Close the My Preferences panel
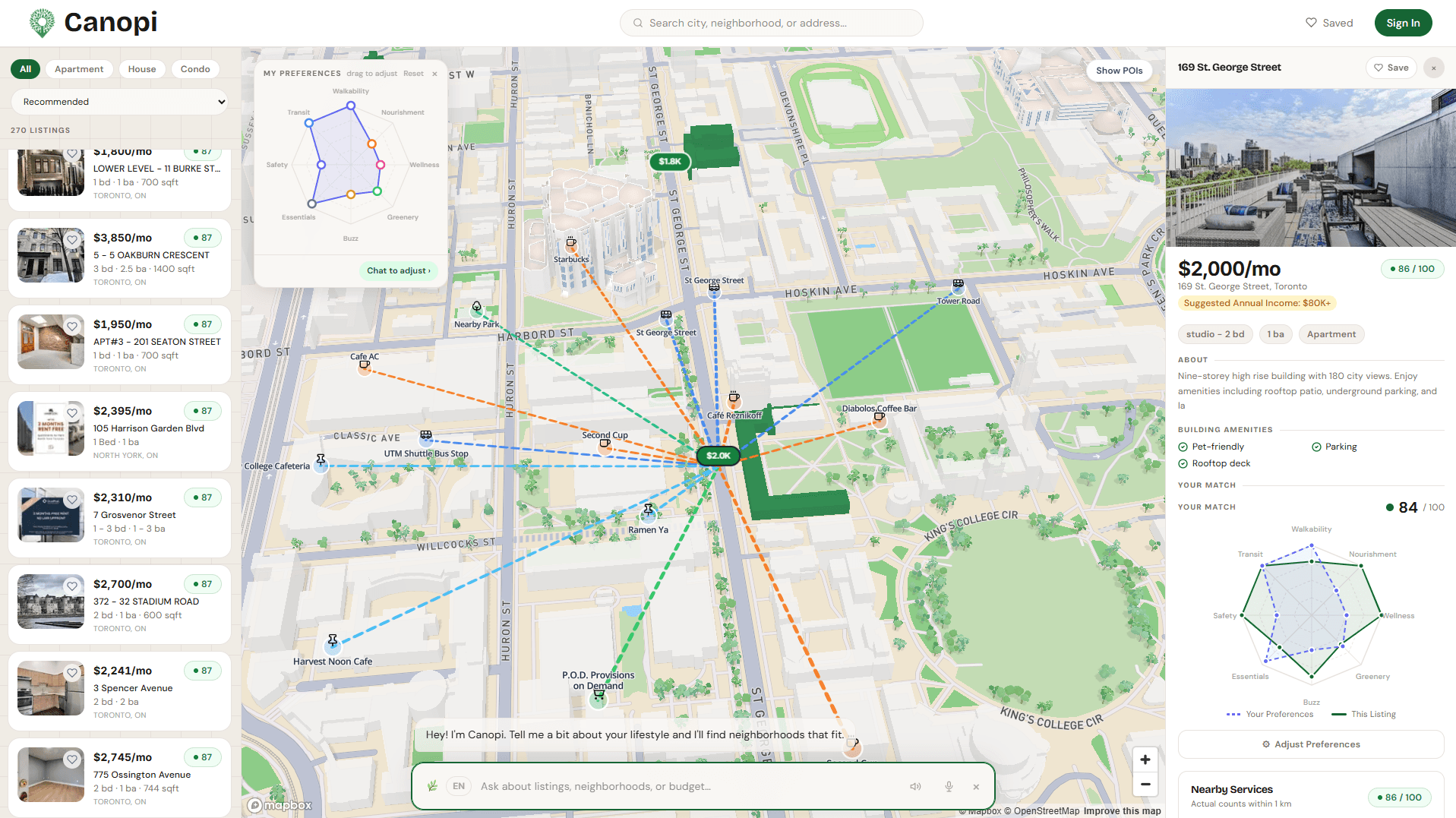Screen dimensions: 1456x818 coord(434,74)
